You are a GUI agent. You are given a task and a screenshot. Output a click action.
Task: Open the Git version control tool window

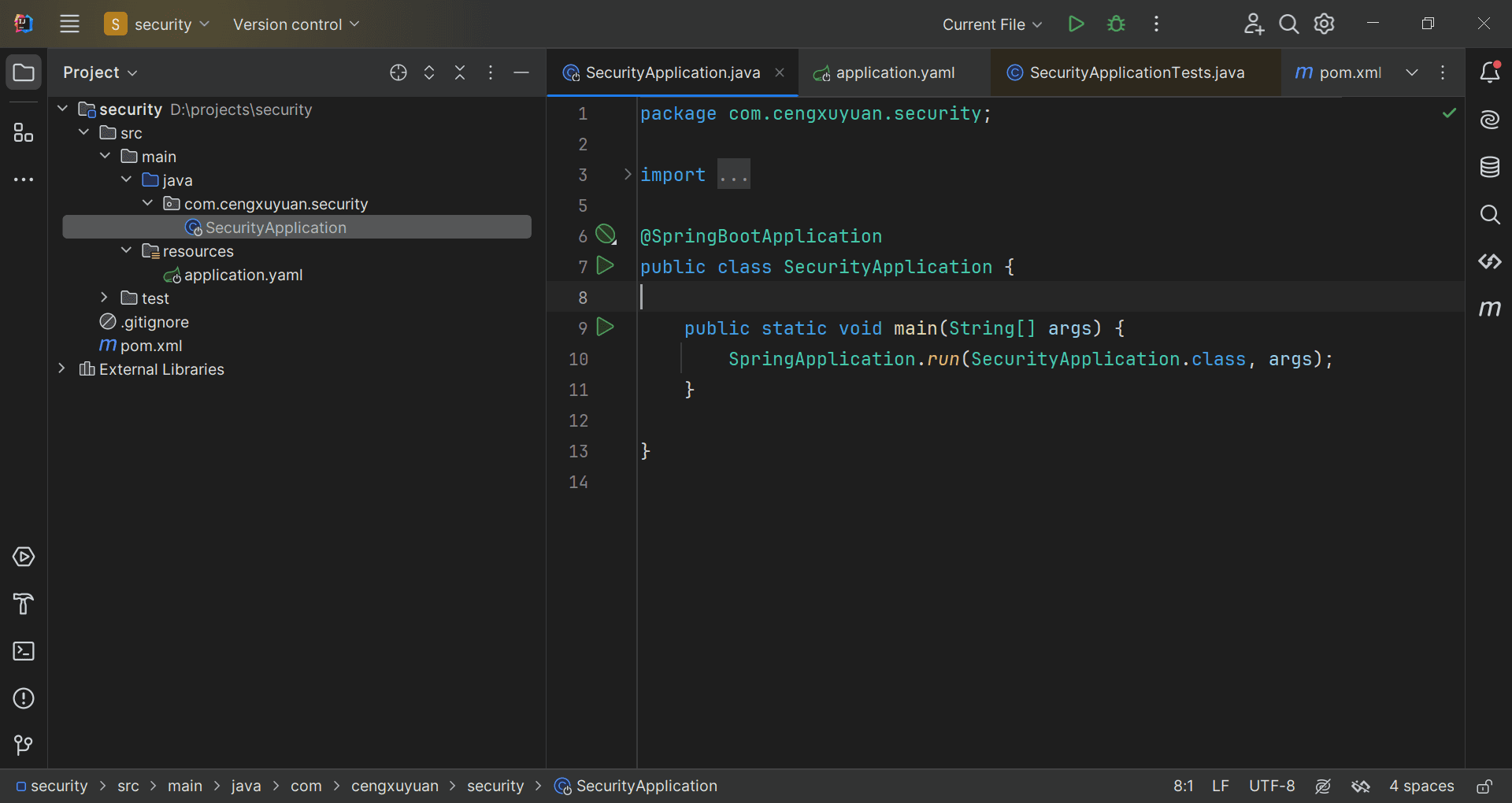[x=24, y=745]
